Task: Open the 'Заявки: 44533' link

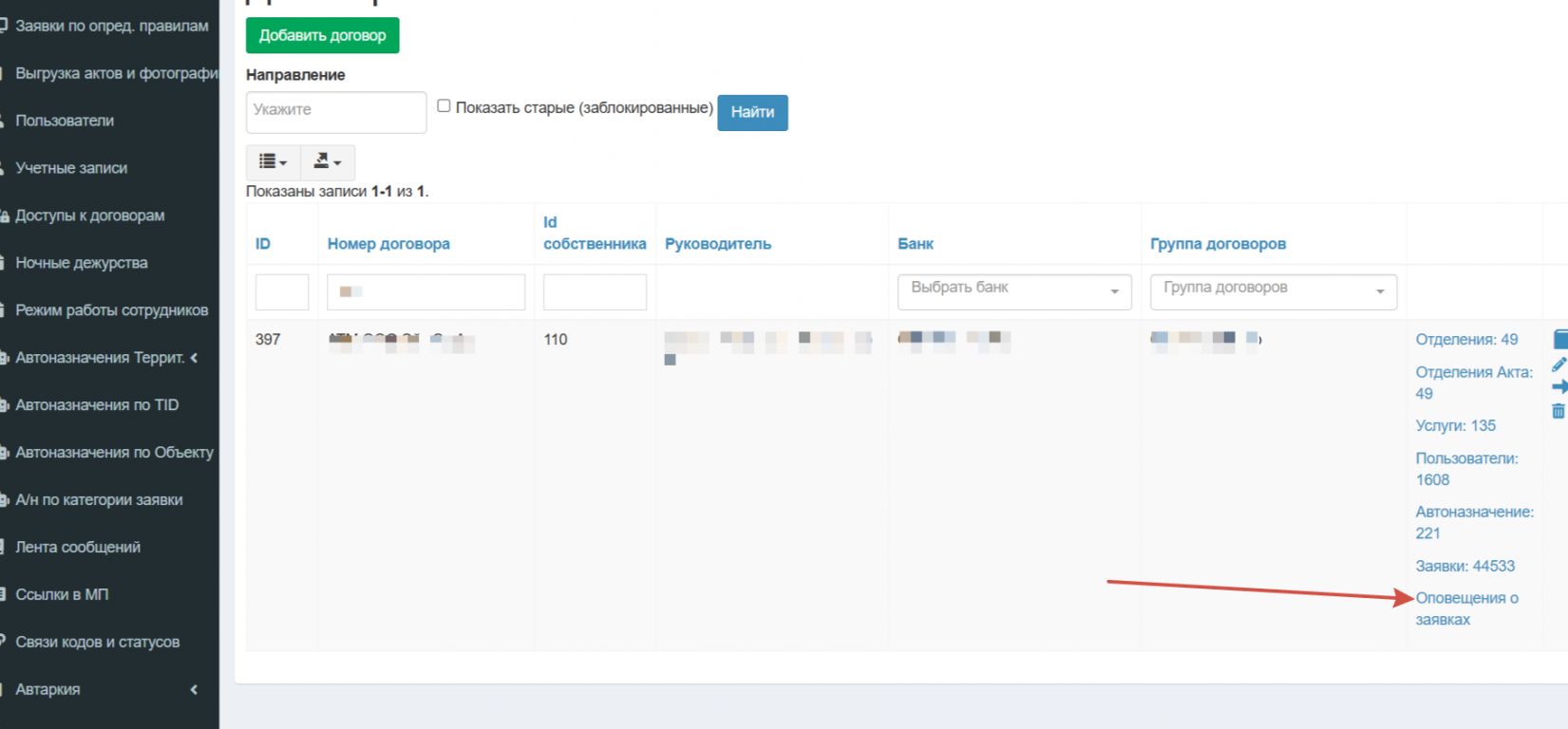Action: click(x=1464, y=566)
